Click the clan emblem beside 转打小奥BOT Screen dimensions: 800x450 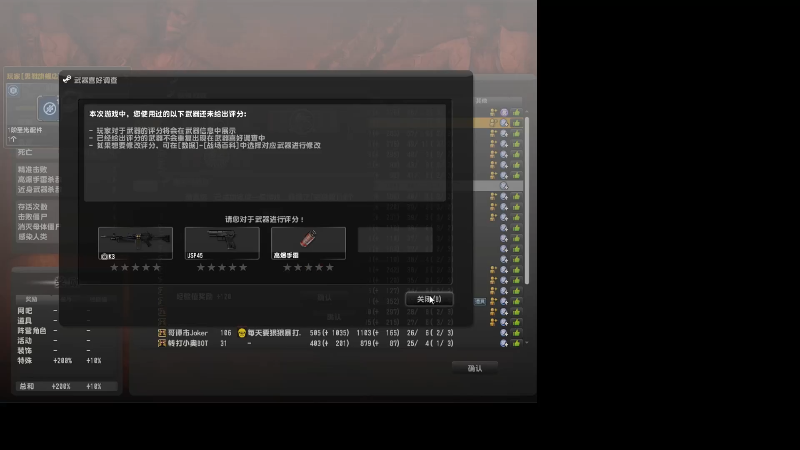[162, 343]
